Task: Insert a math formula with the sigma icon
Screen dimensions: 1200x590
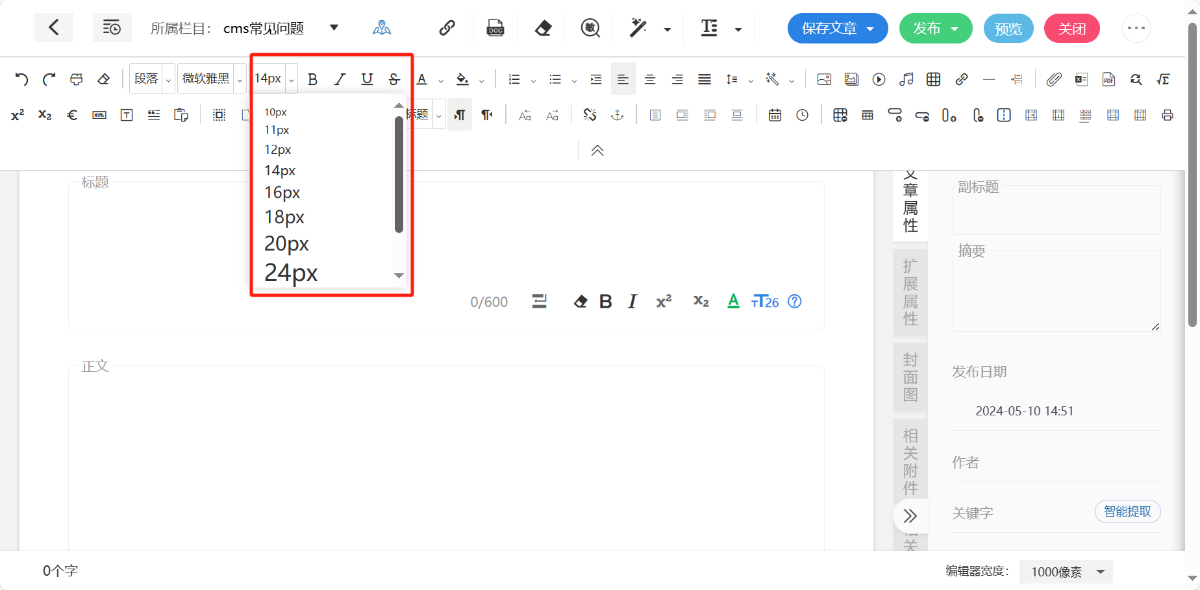Action: 1163,79
